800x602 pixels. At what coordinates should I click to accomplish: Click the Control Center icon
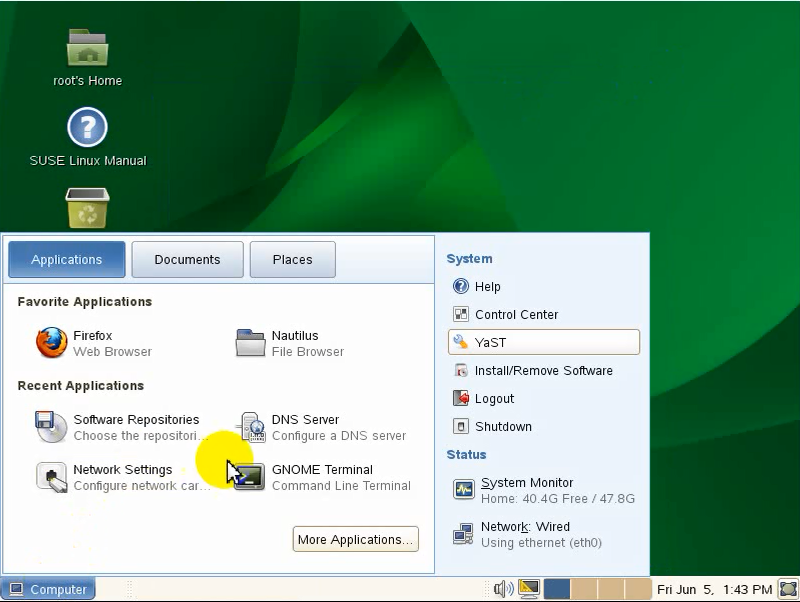[x=461, y=314]
